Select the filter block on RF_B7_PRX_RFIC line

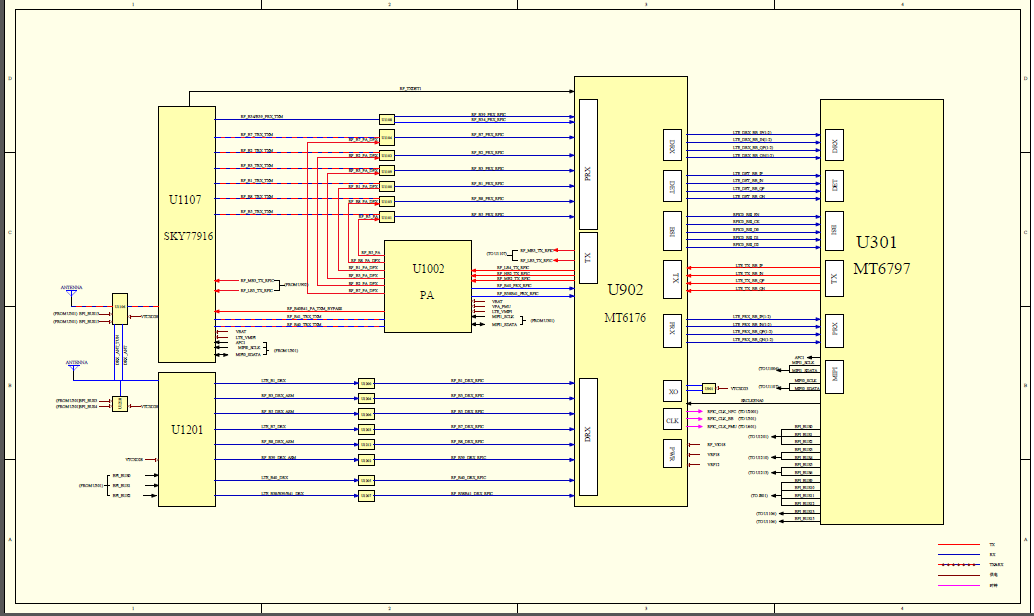coord(387,138)
